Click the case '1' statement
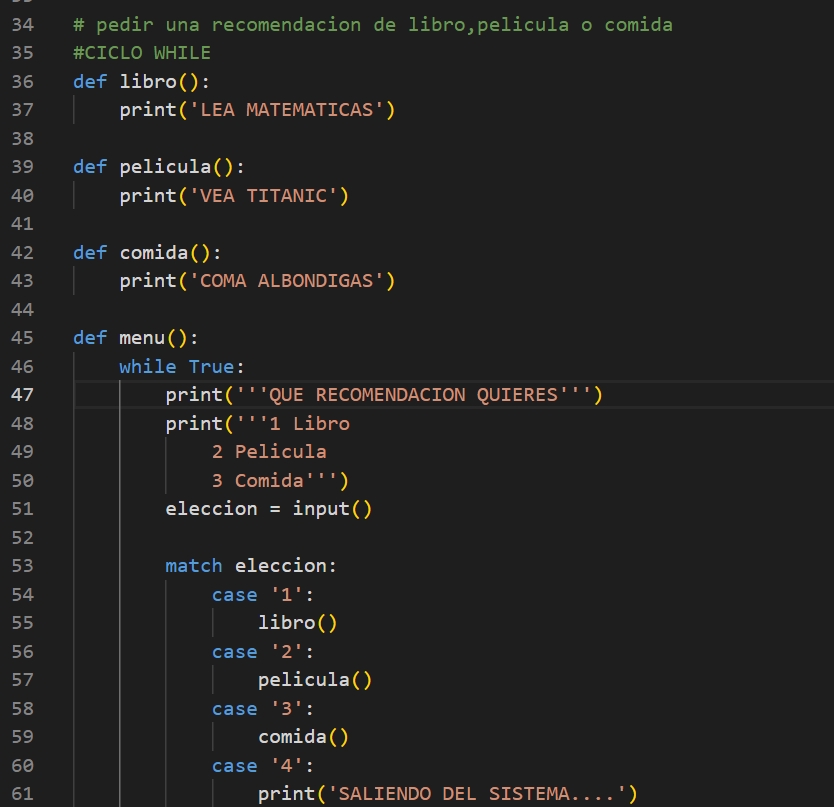Image resolution: width=834 pixels, height=807 pixels. point(262,595)
